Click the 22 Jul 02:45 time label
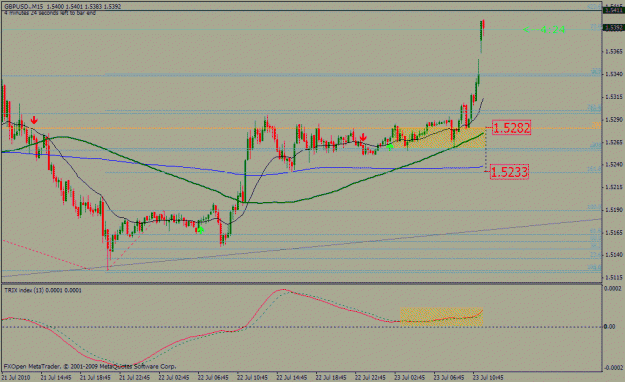Image resolution: width=625 pixels, height=382 pixels. coord(174,377)
